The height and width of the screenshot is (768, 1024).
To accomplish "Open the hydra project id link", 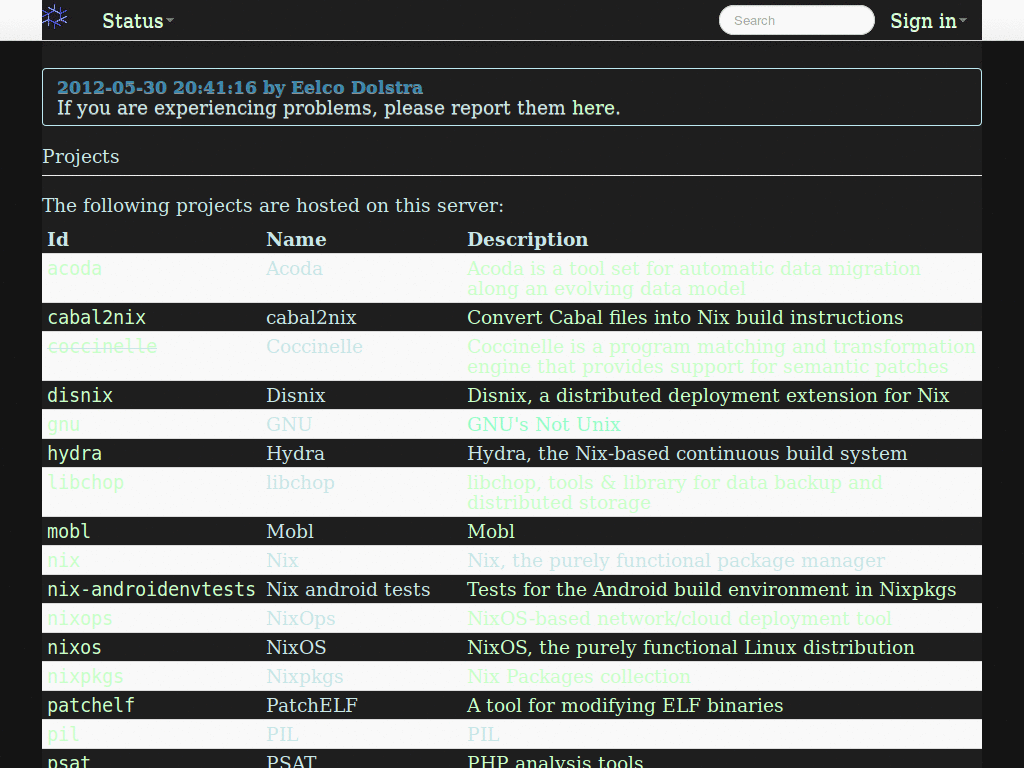I will [x=74, y=453].
